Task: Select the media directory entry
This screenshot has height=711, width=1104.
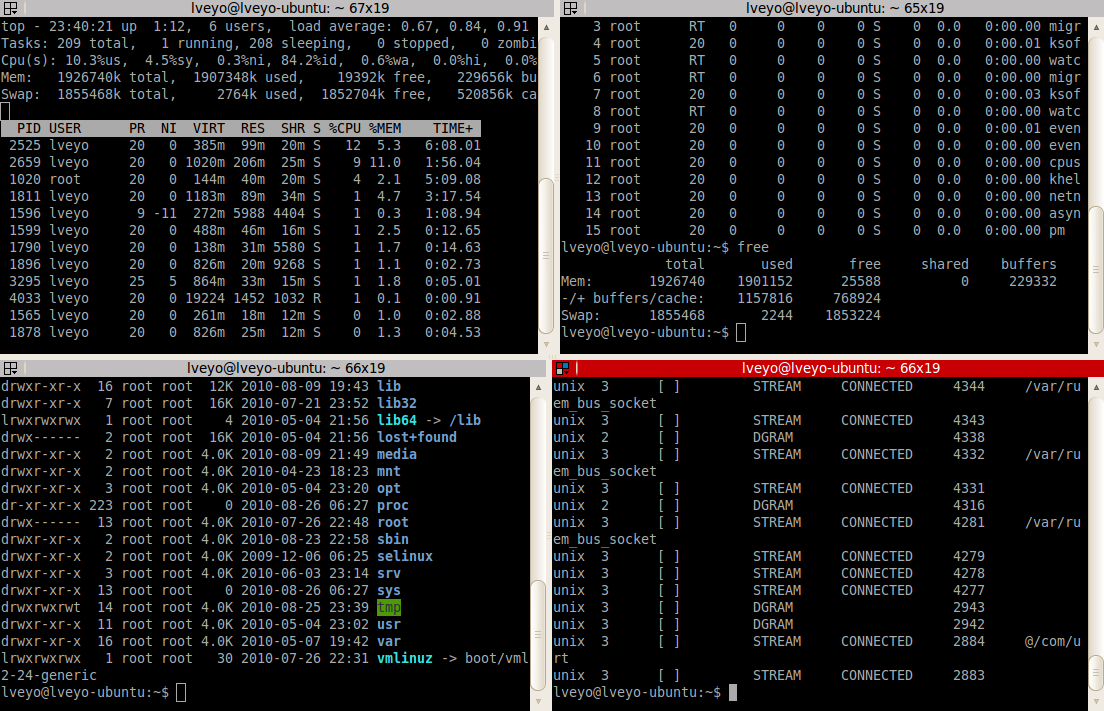Action: 397,453
